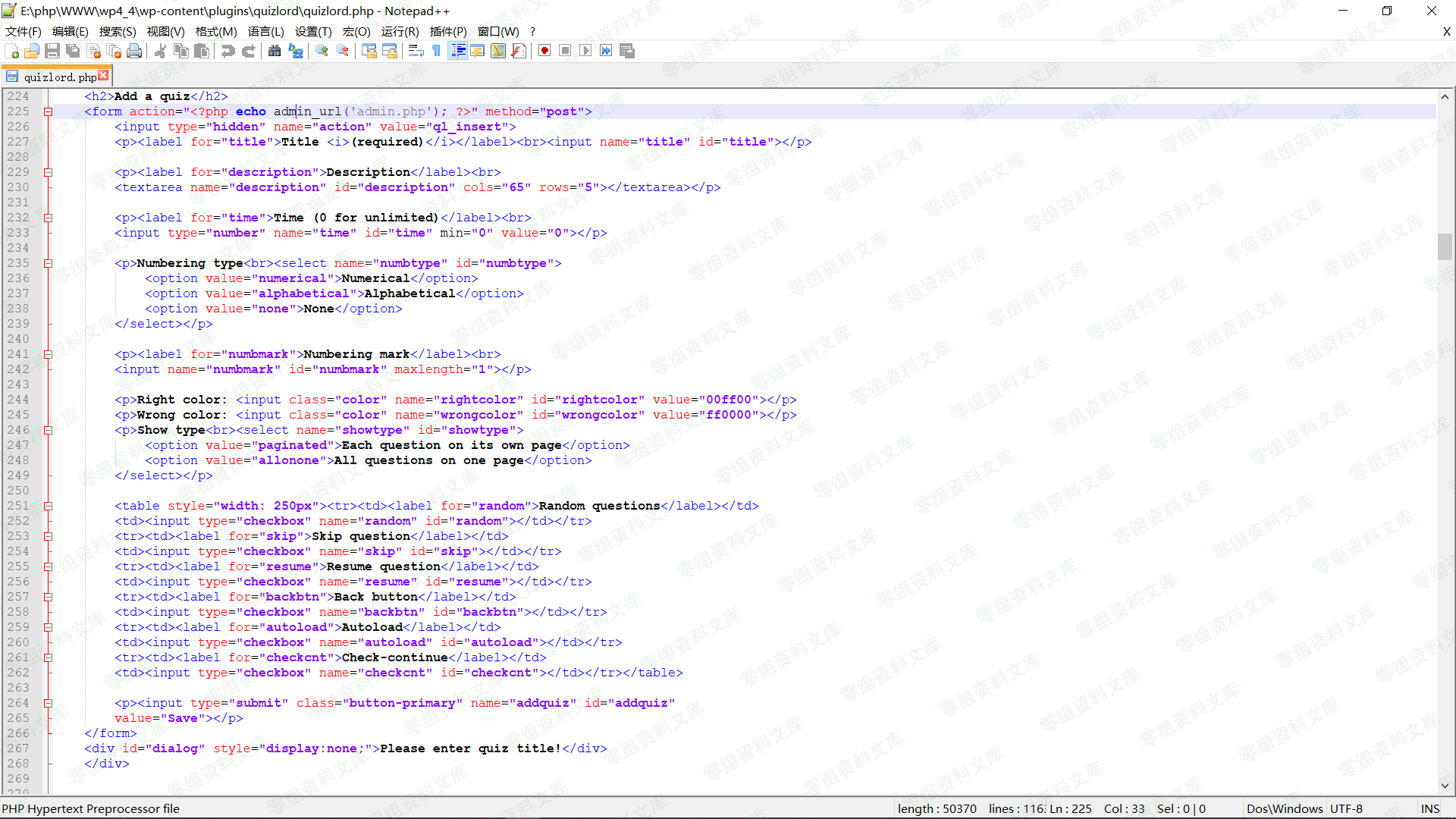Close the quizlord.php tab with red X
The width and height of the screenshot is (1456, 819).
104,76
